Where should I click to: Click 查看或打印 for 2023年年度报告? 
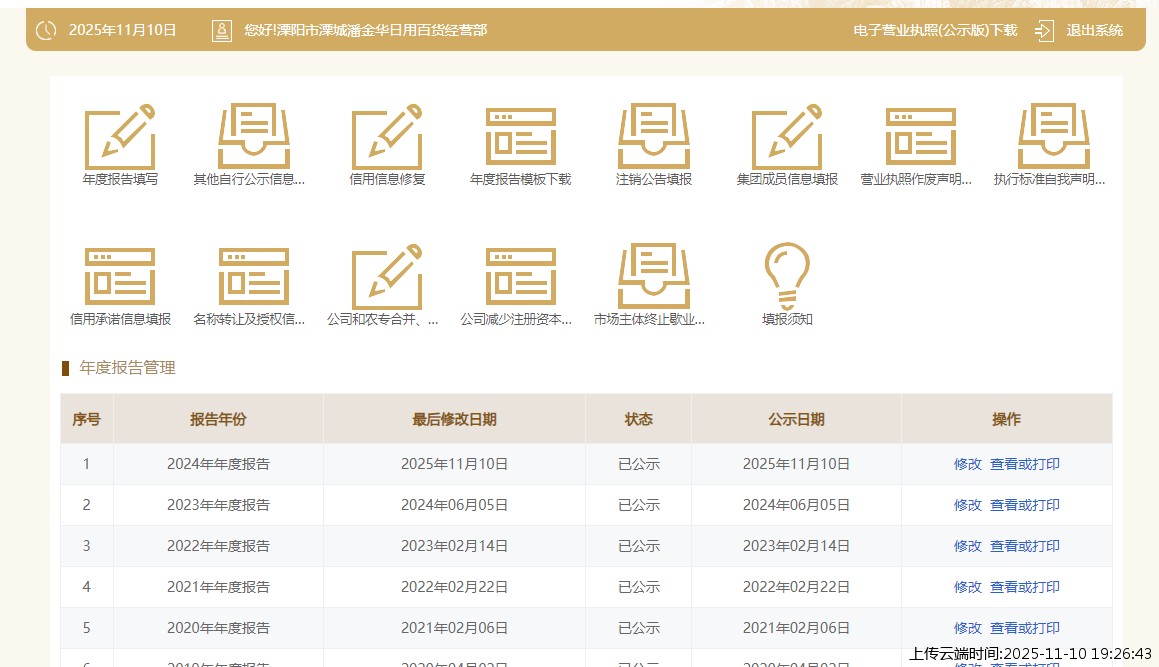tap(1025, 505)
